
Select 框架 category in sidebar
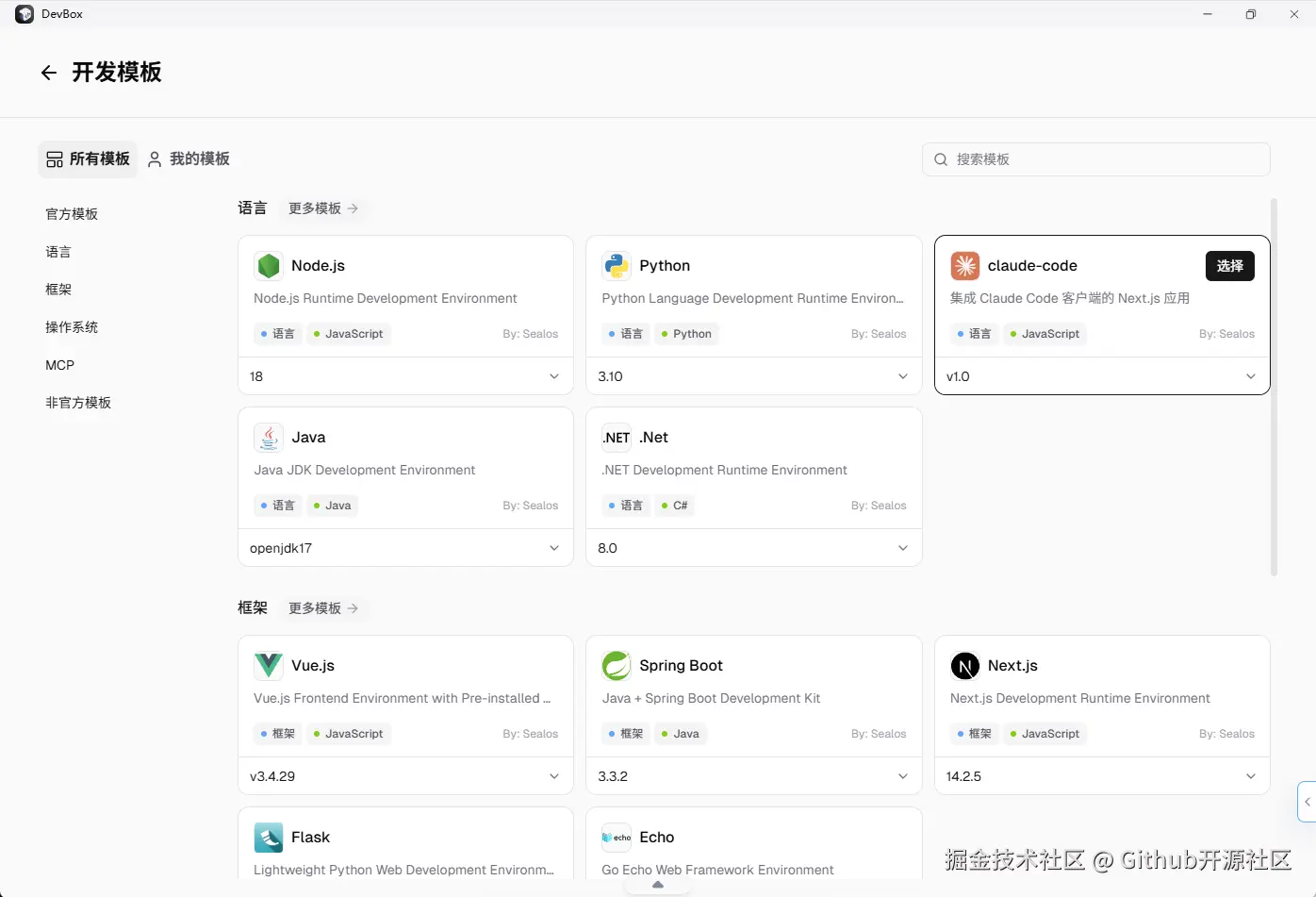coord(58,290)
